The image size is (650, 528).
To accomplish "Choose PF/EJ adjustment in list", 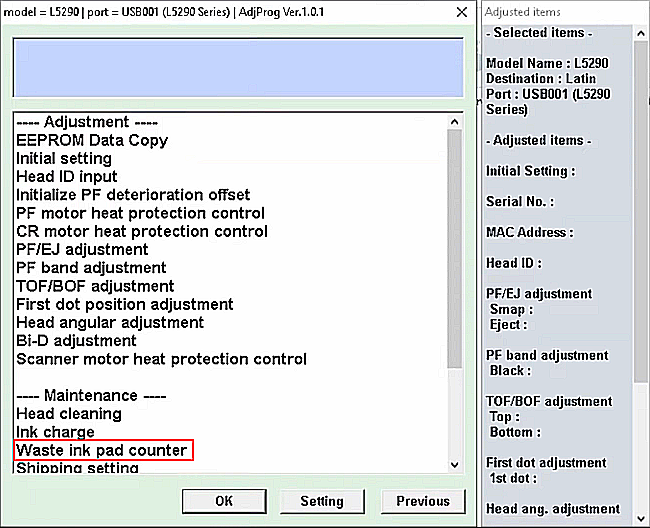I will (82, 249).
